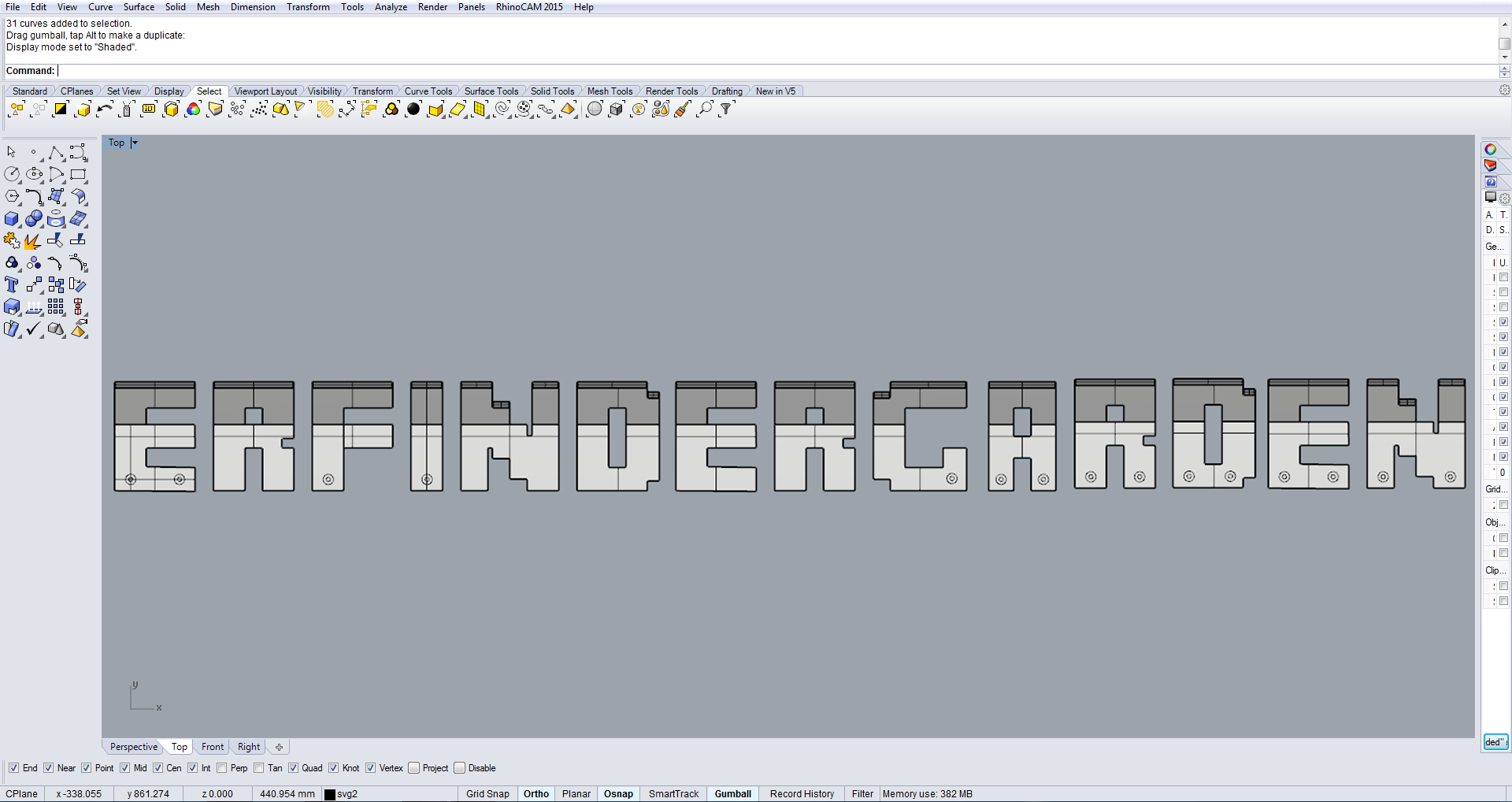
Task: Click the Select by ID icon
Action: point(149,110)
